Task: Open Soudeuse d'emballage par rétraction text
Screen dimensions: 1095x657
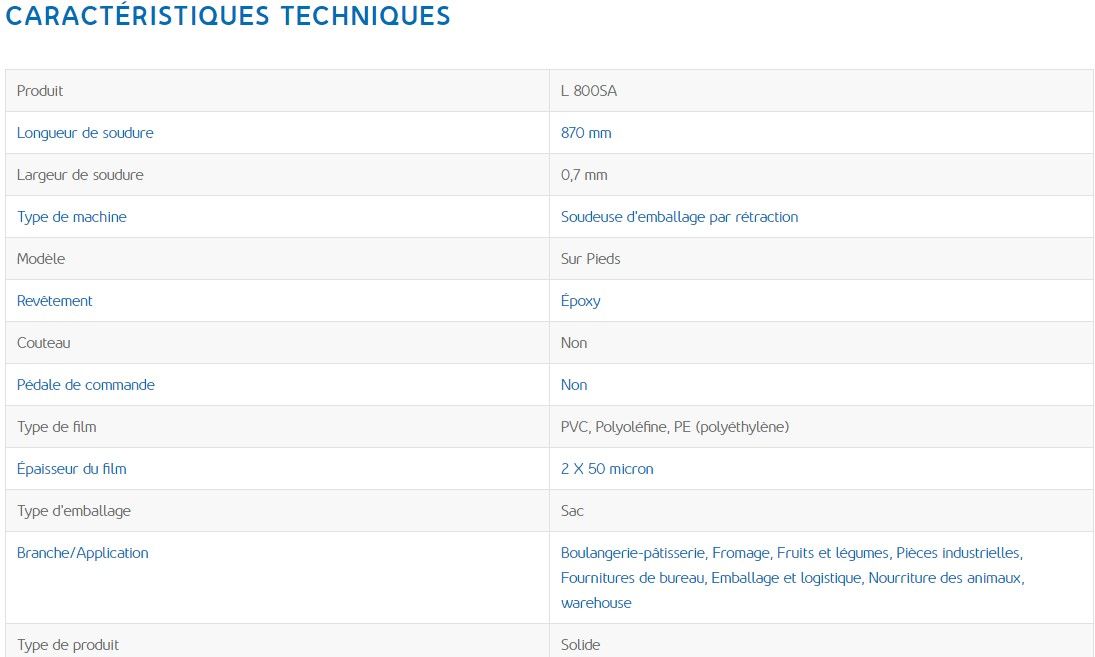Action: point(679,217)
